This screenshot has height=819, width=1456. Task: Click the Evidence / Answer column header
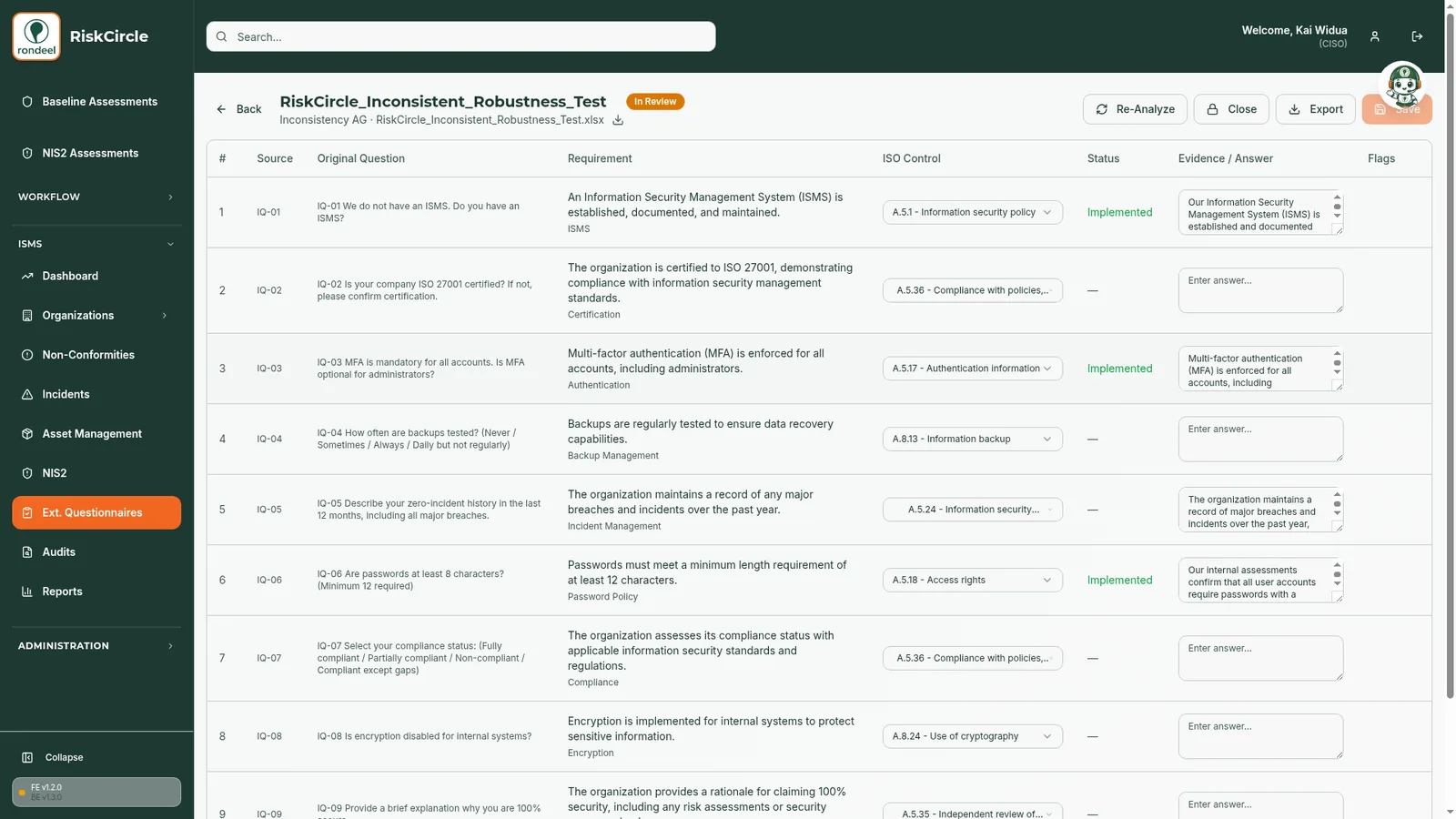tap(1225, 158)
